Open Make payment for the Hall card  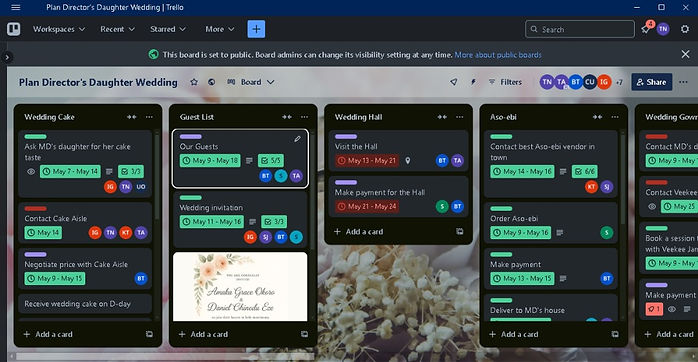coord(398,197)
